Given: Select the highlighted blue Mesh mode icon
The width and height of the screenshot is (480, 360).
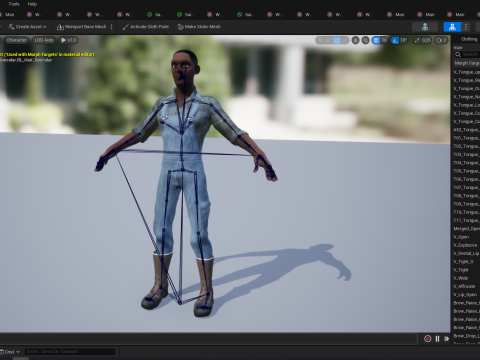Looking at the screenshot, I should click(452, 27).
